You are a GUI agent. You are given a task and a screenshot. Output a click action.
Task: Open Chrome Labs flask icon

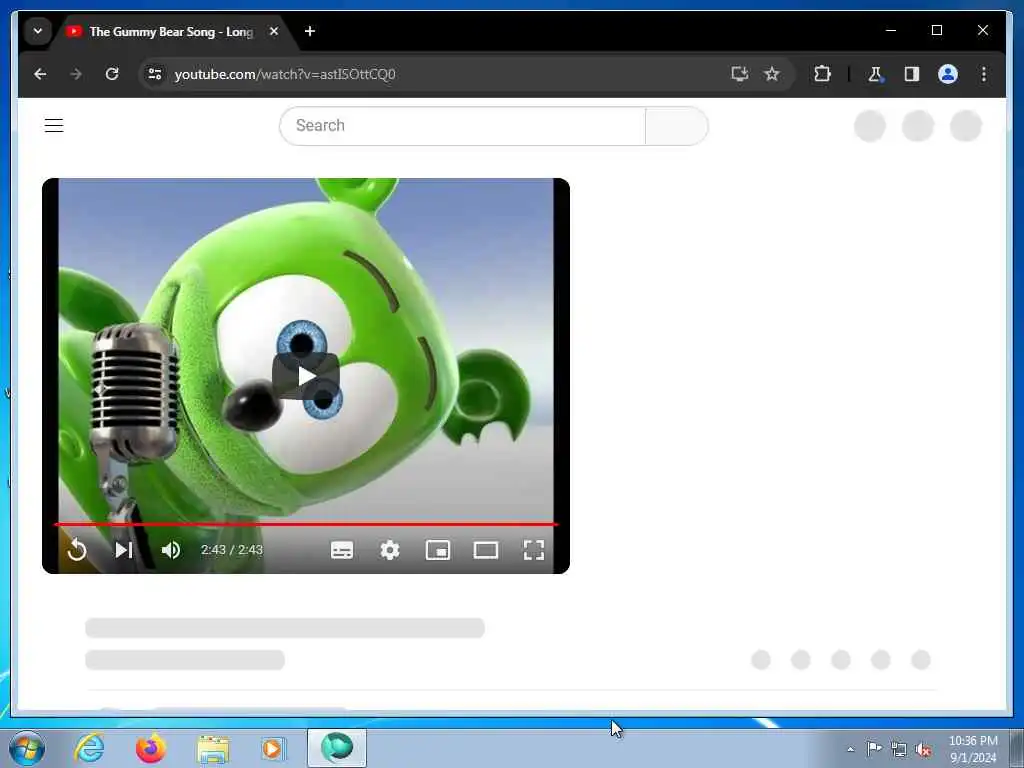(x=875, y=74)
